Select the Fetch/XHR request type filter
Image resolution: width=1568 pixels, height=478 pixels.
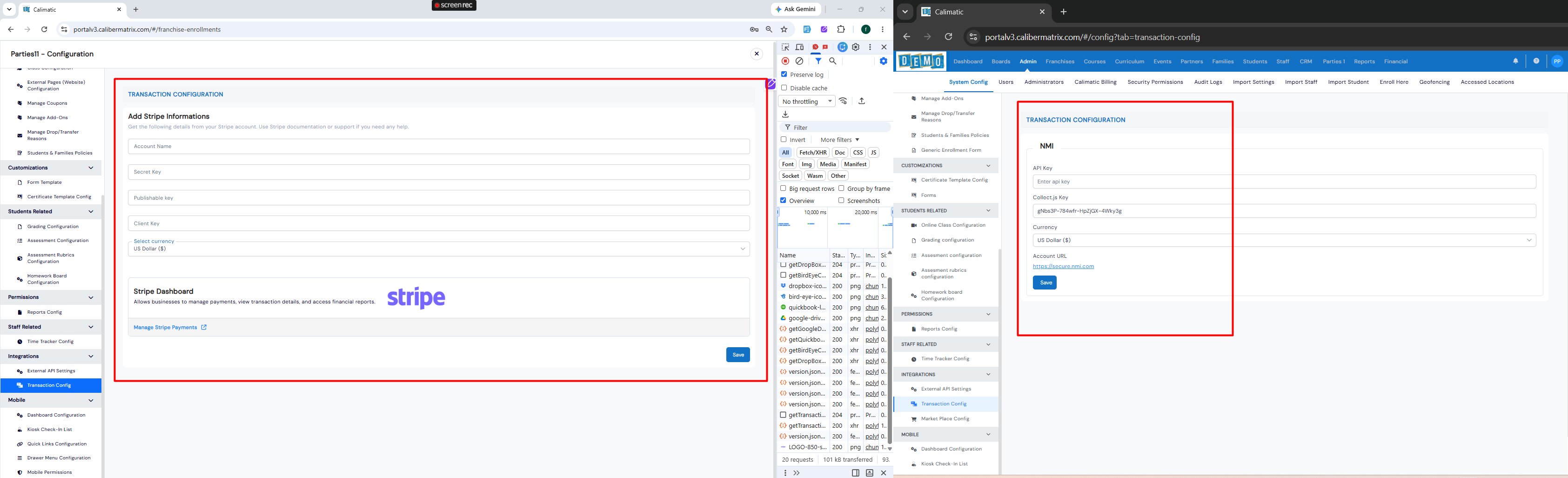pos(812,152)
